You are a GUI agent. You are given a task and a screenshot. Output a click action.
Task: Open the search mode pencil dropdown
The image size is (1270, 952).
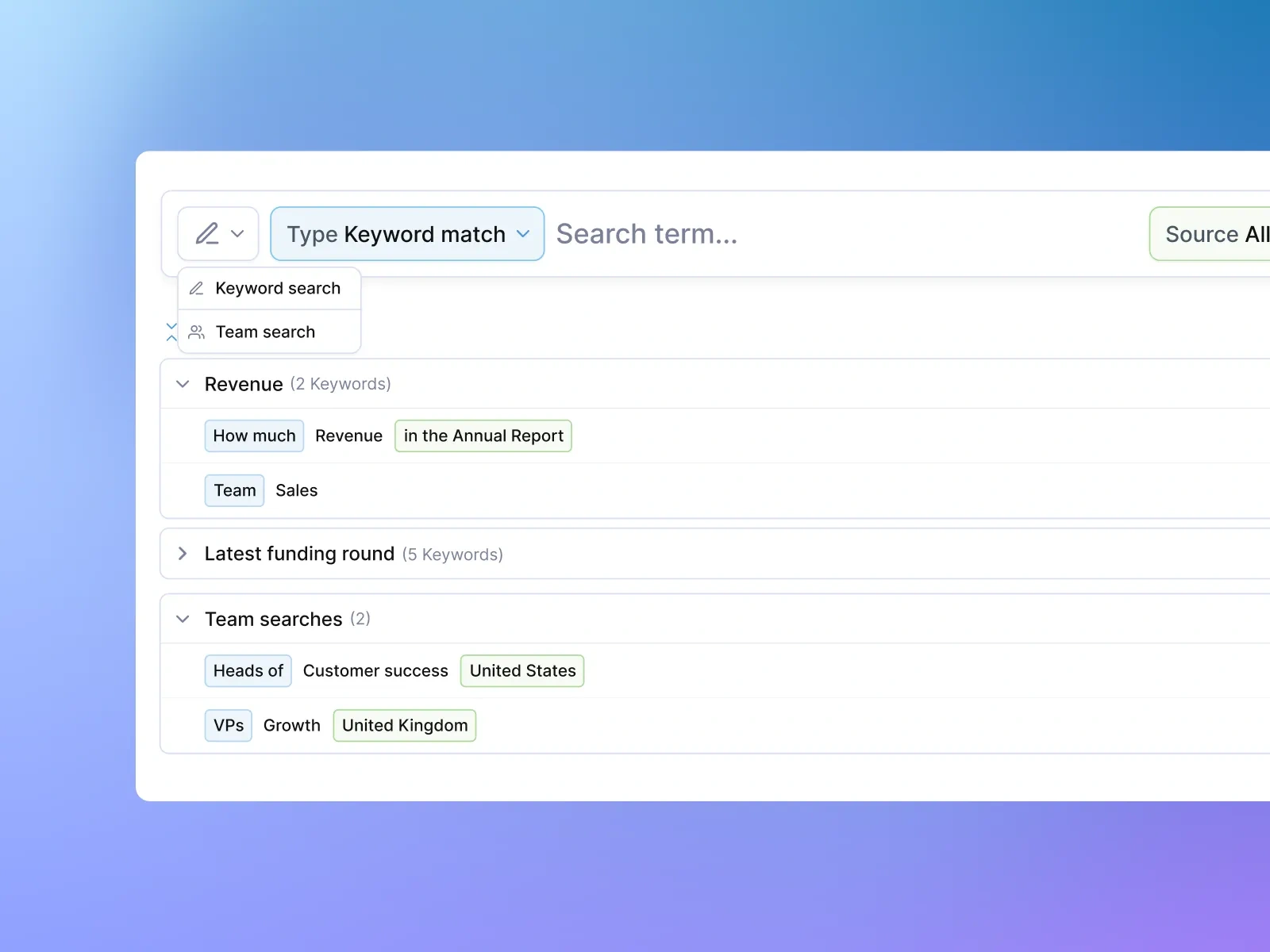pyautogui.click(x=218, y=234)
